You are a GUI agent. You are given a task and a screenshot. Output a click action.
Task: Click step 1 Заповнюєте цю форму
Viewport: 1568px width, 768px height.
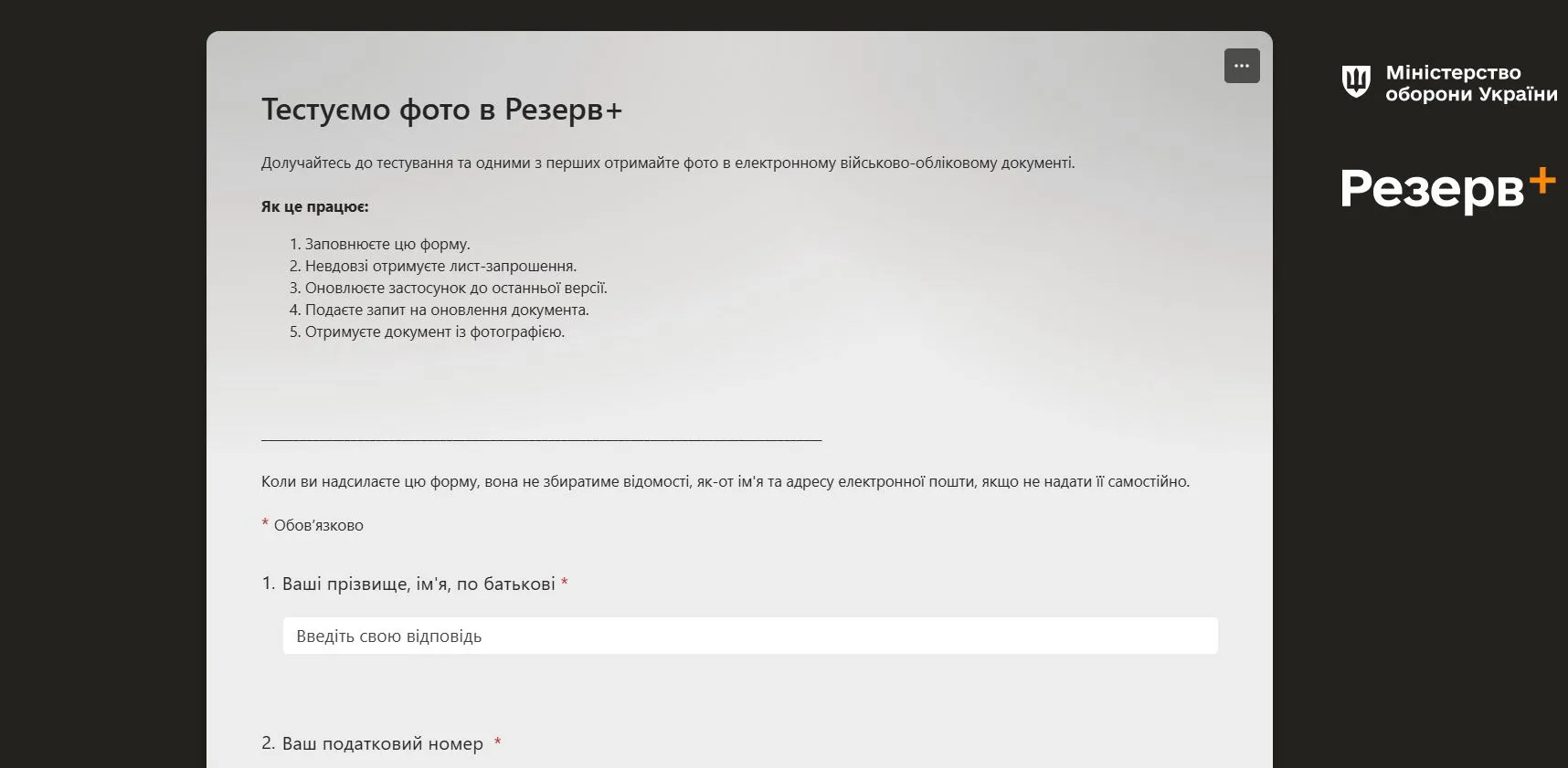[x=387, y=244]
